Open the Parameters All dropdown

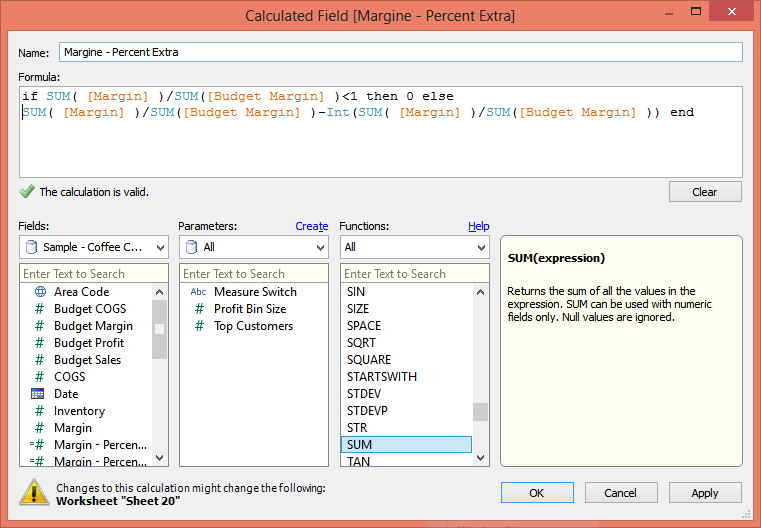point(254,247)
